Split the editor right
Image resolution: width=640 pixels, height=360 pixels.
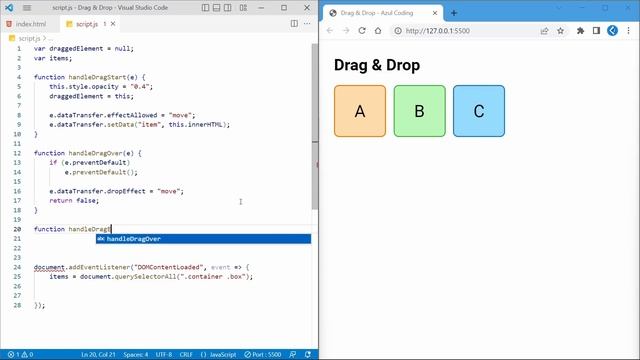tap(294, 24)
